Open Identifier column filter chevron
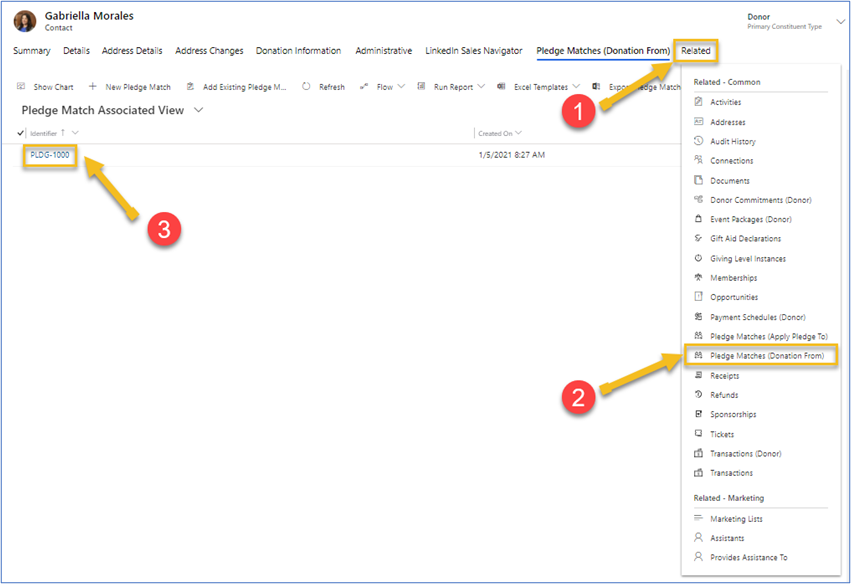Image resolution: width=851 pixels, height=584 pixels. click(x=75, y=133)
